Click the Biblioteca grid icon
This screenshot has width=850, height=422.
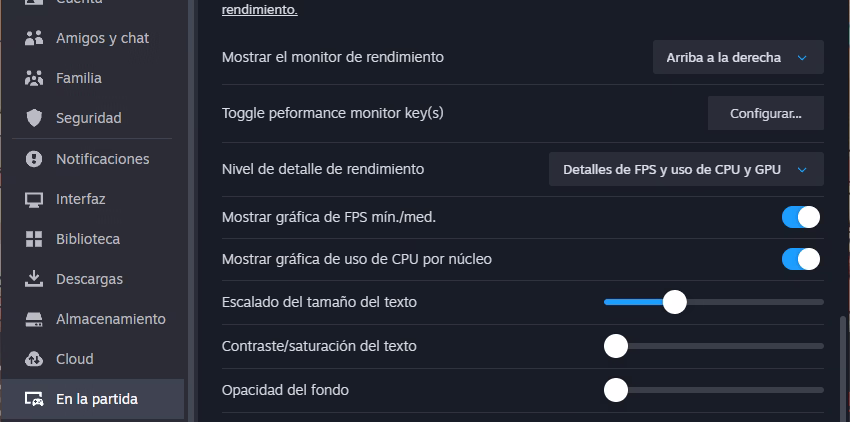[34, 239]
